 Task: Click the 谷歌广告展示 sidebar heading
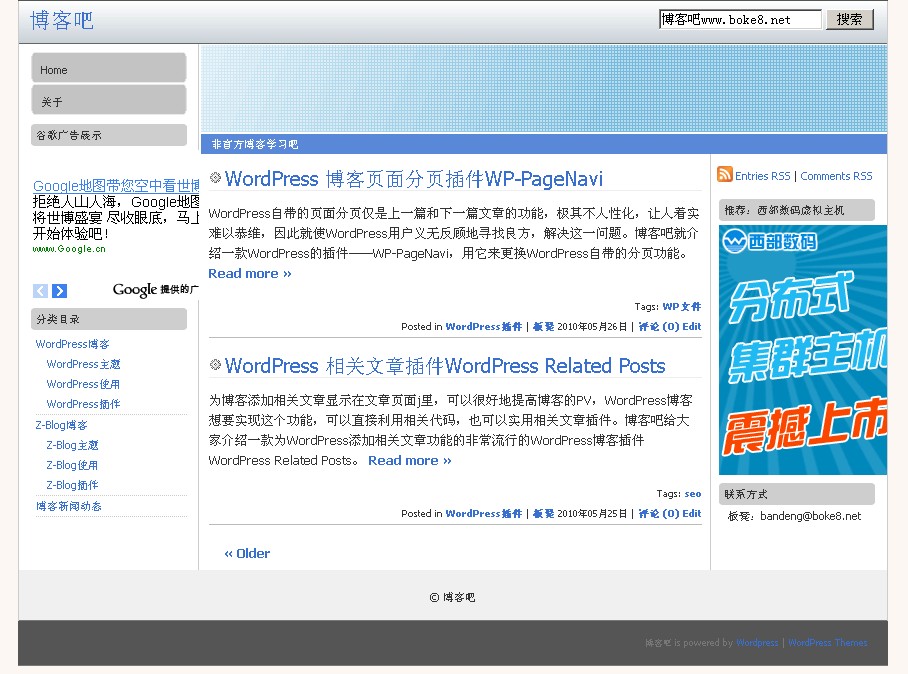(109, 135)
